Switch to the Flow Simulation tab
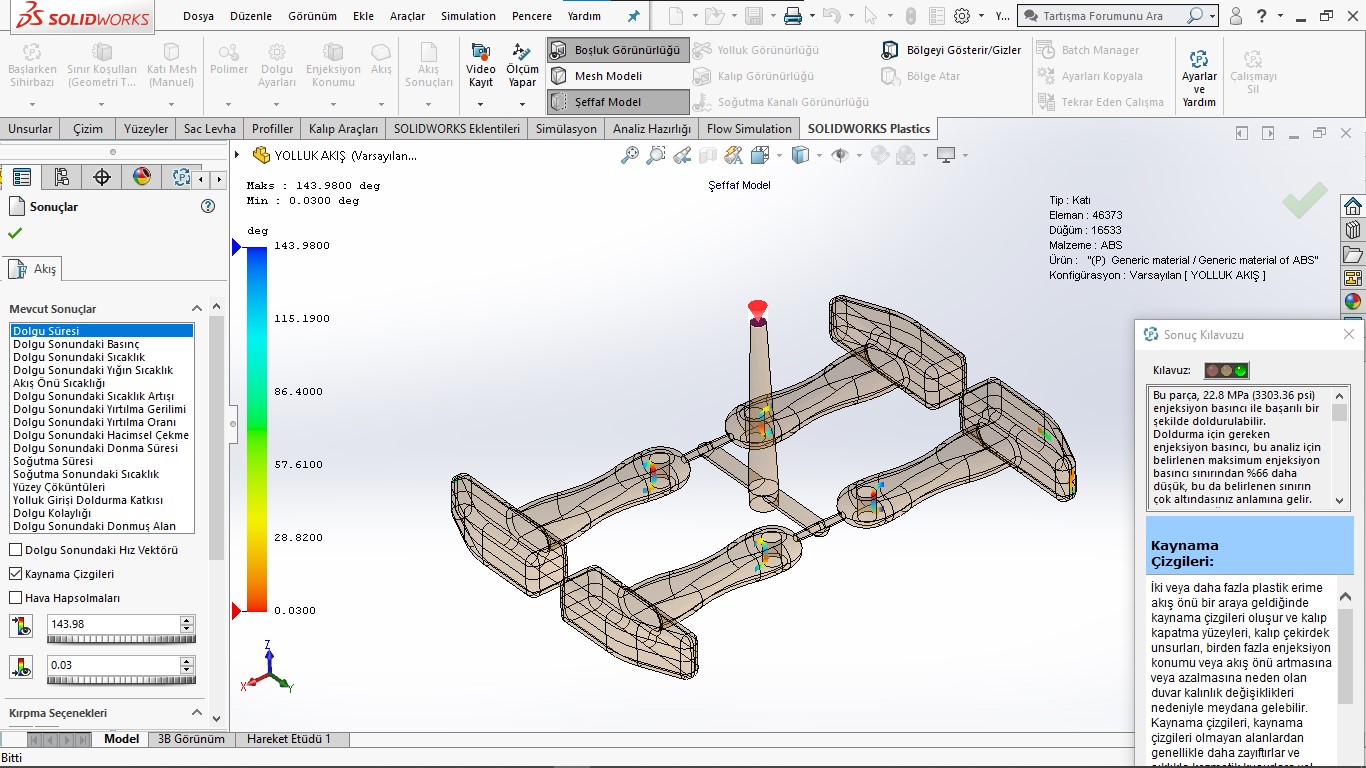 pos(749,128)
